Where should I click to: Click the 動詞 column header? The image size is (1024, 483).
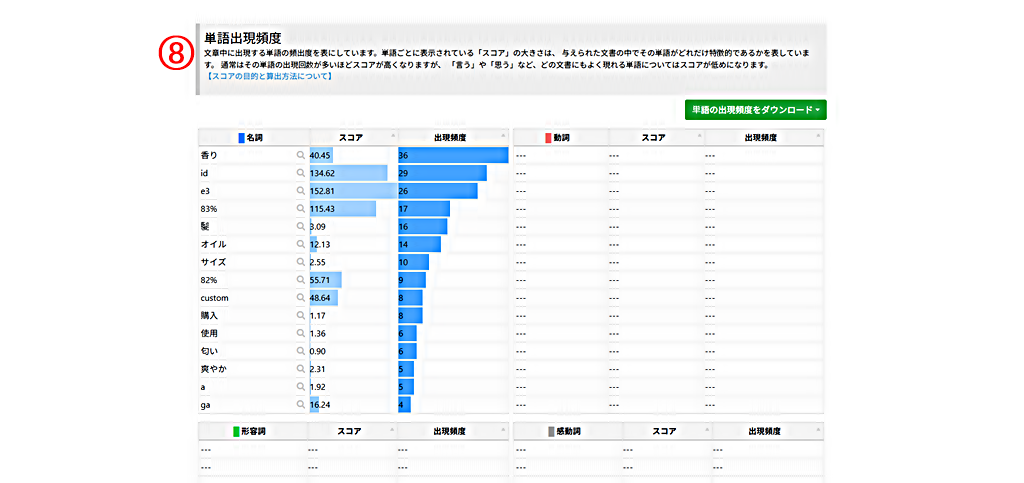[561, 138]
